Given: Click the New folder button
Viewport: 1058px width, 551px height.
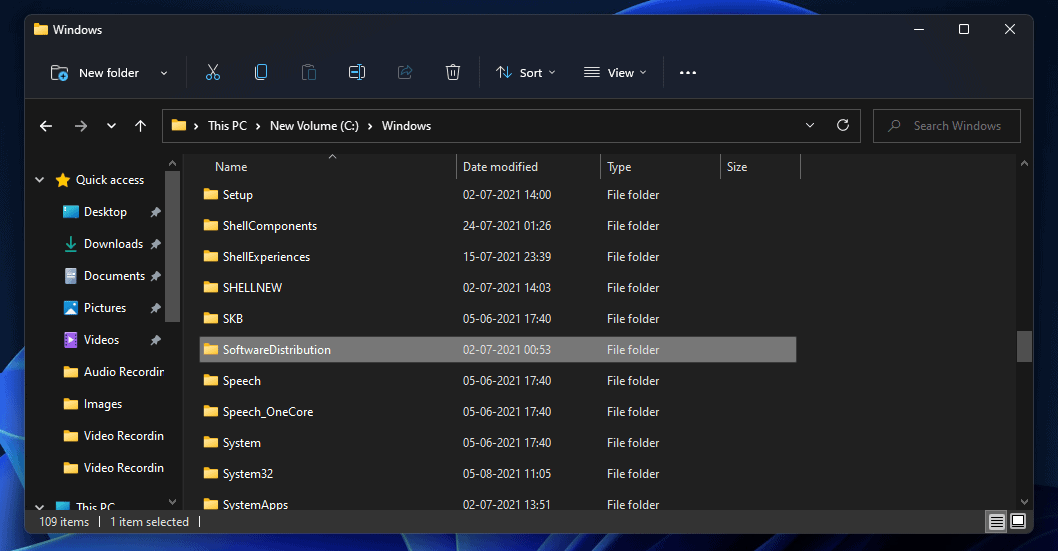Looking at the screenshot, I should [97, 72].
